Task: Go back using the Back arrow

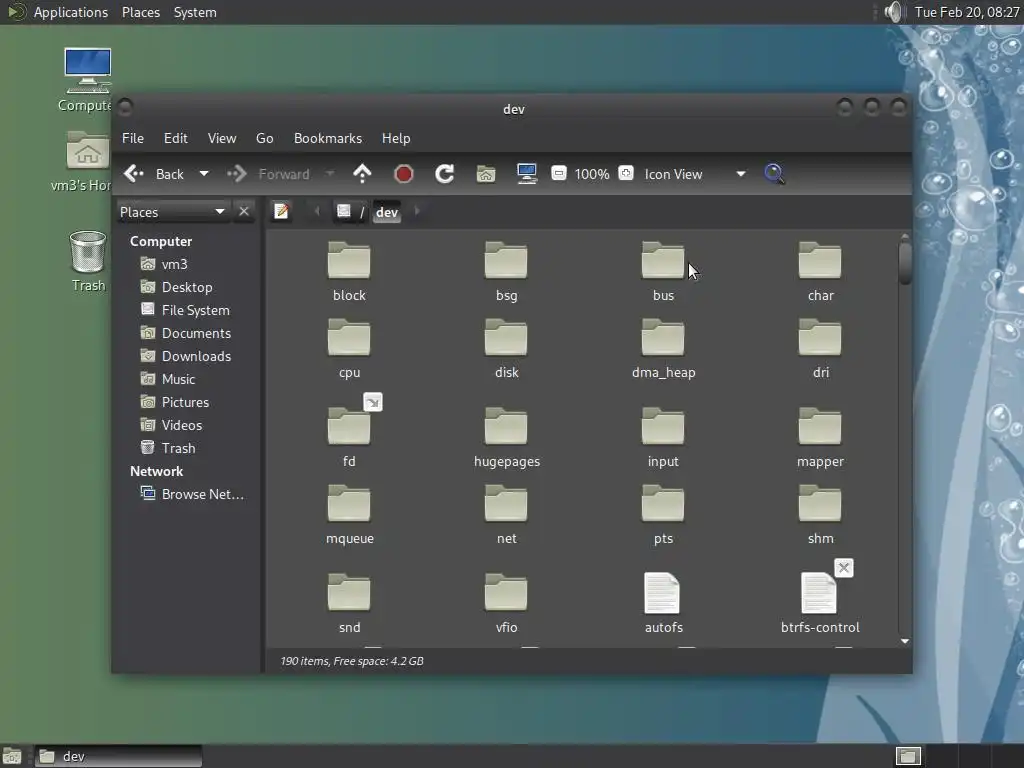Action: click(x=154, y=174)
